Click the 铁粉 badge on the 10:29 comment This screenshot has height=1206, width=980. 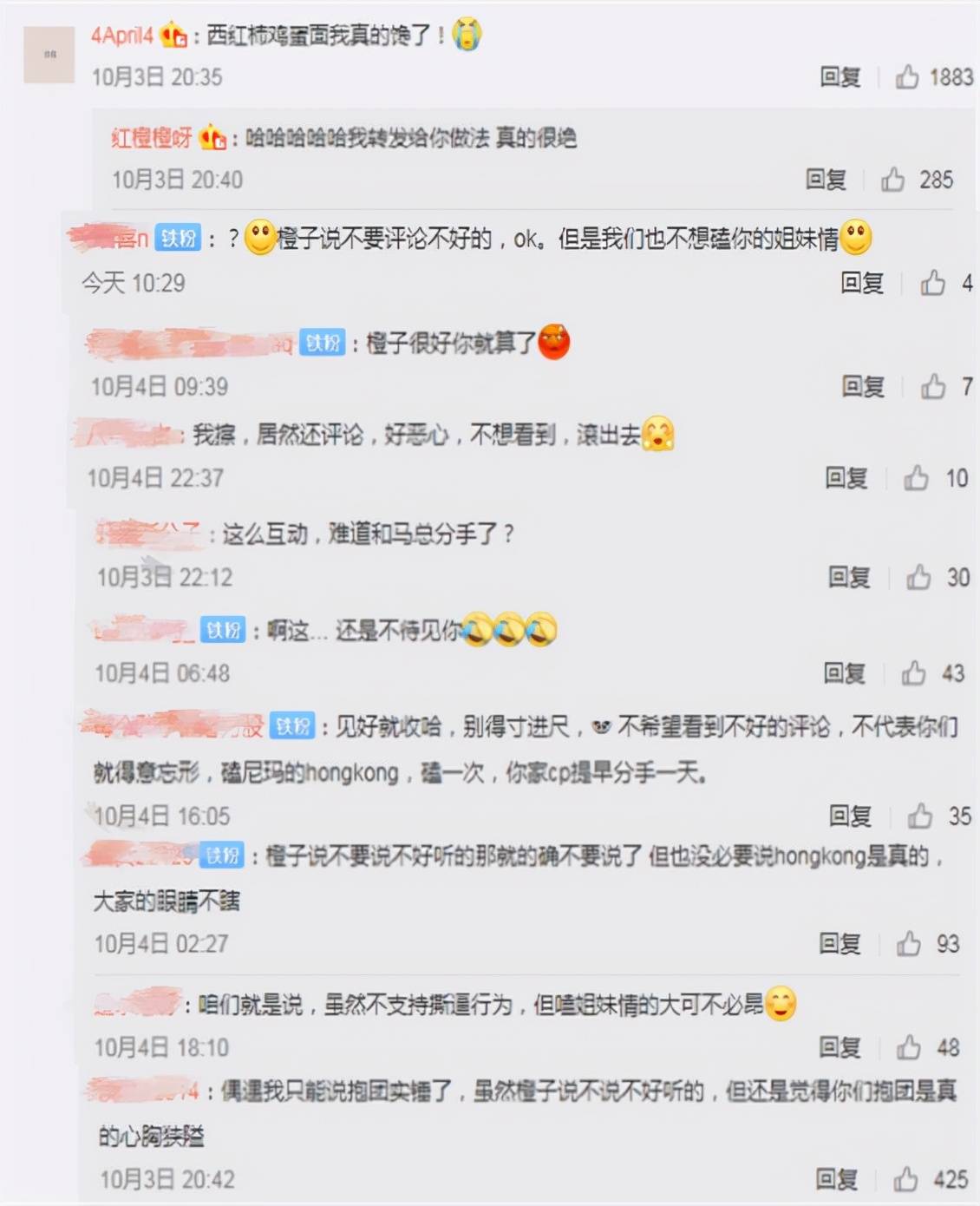[179, 238]
